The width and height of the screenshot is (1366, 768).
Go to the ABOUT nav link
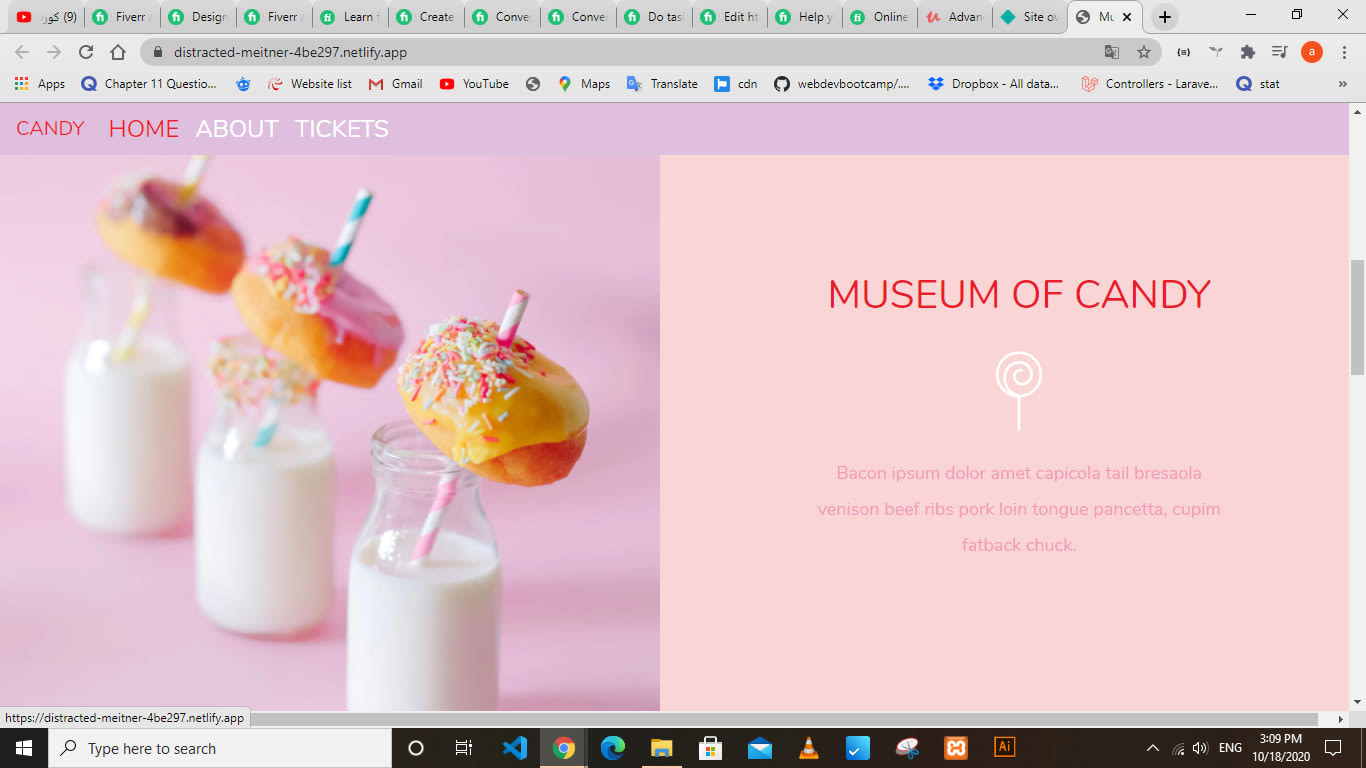237,129
